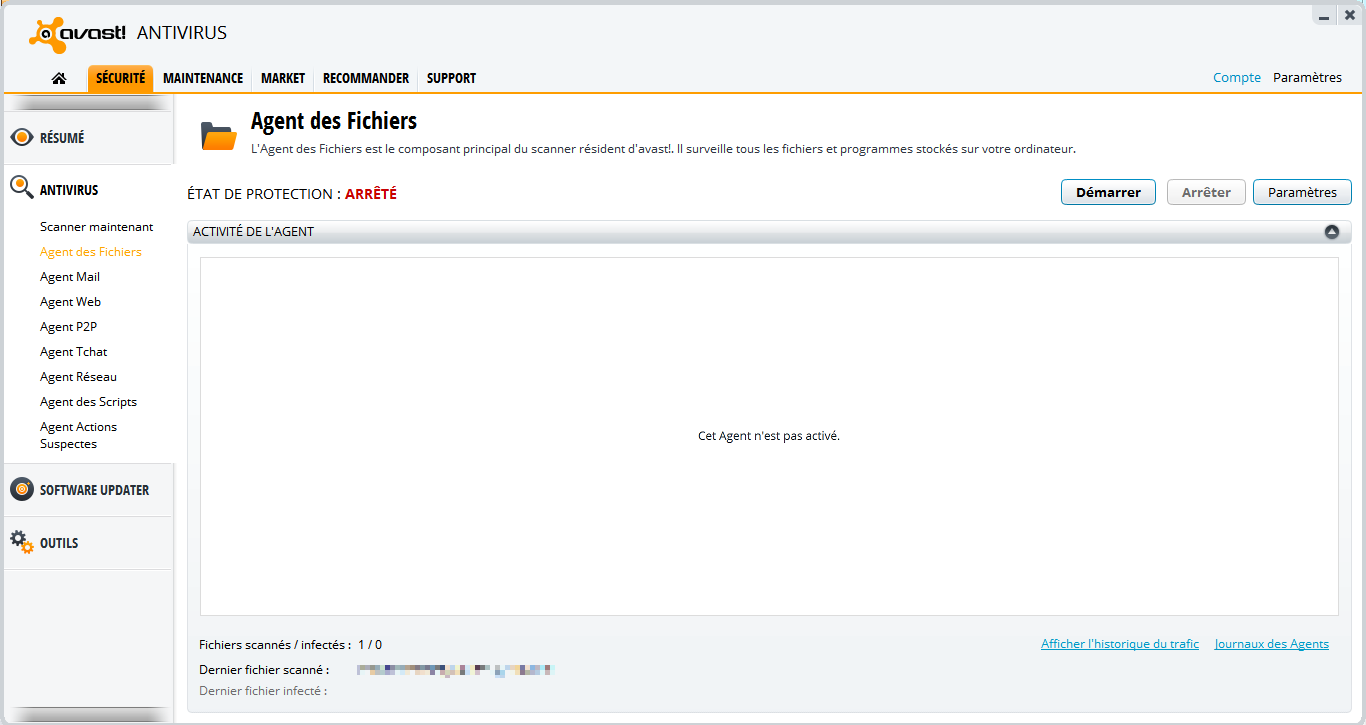
Task: Open the Support tab
Action: (451, 78)
